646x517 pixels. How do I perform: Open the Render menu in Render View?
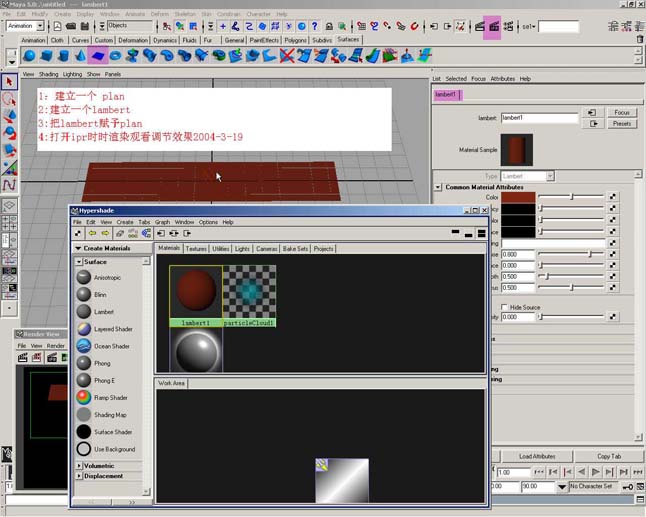coord(55,346)
